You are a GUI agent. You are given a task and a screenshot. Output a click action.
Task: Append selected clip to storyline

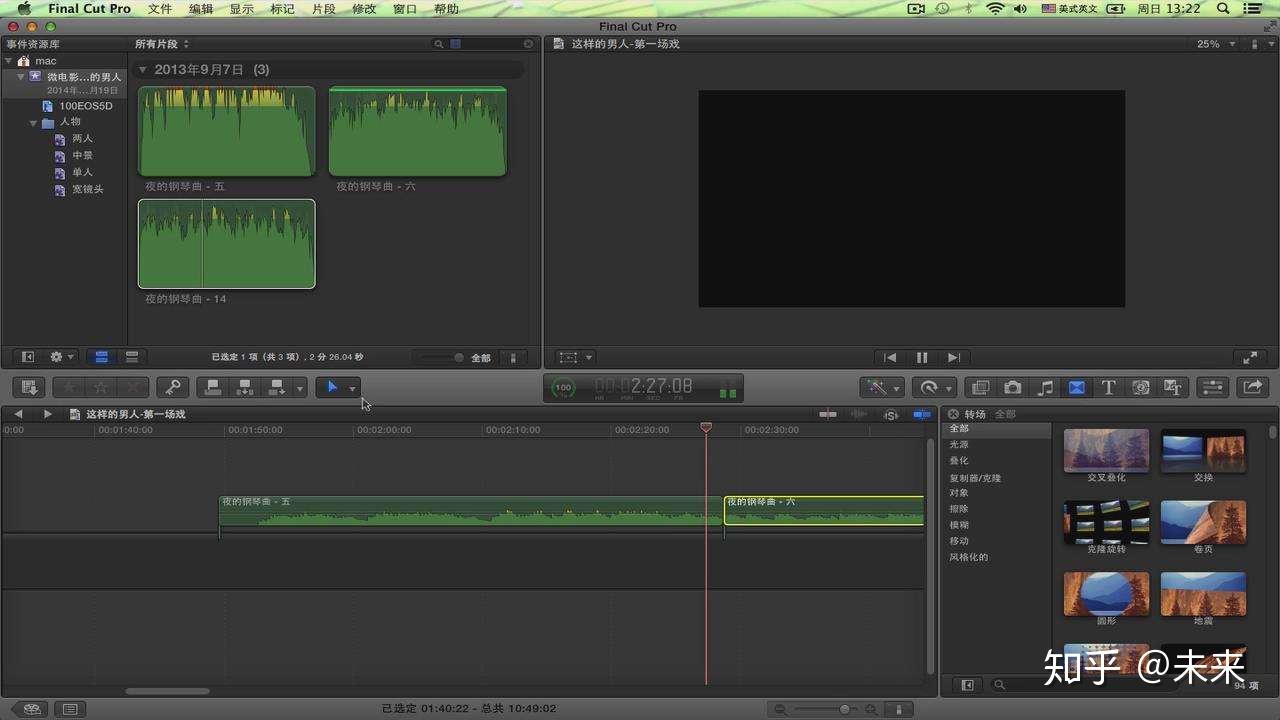(277, 387)
